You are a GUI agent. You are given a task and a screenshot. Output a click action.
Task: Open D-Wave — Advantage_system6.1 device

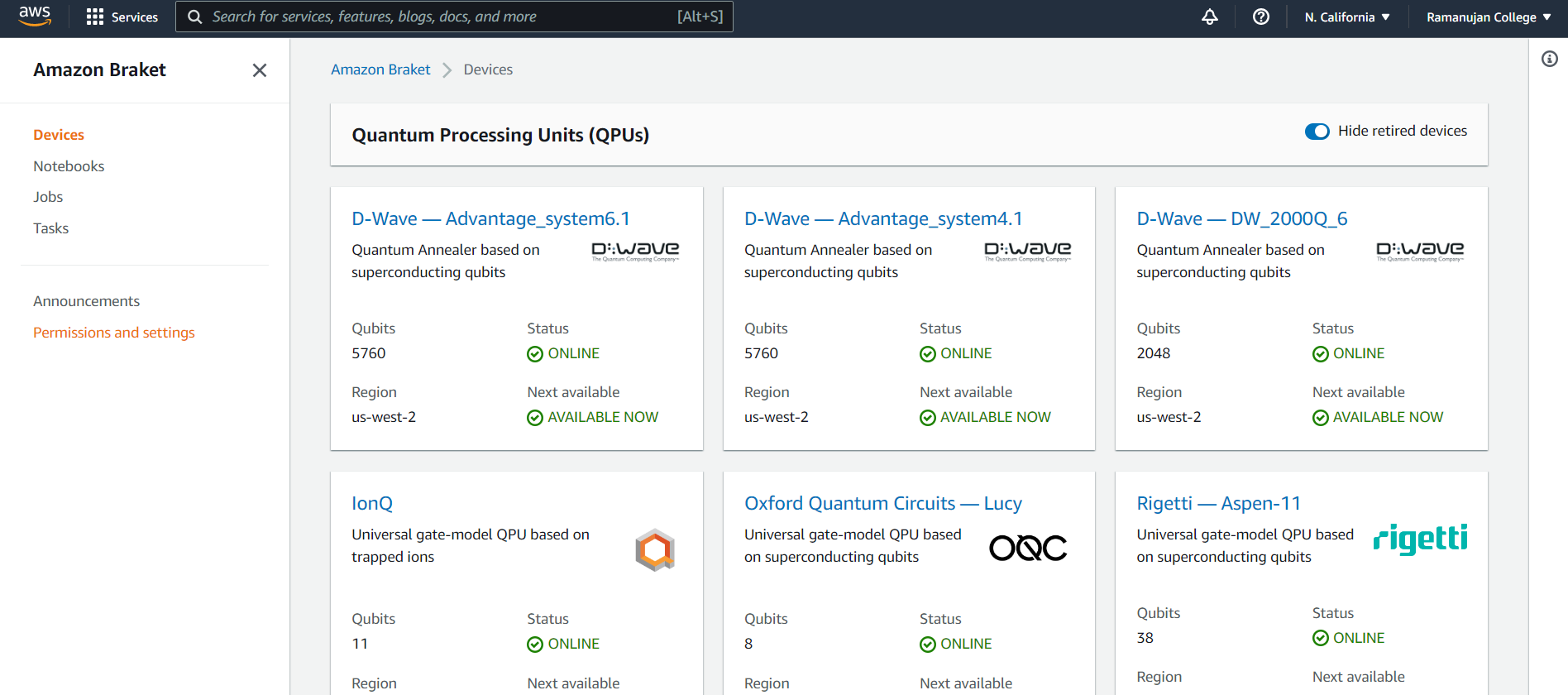coord(490,218)
